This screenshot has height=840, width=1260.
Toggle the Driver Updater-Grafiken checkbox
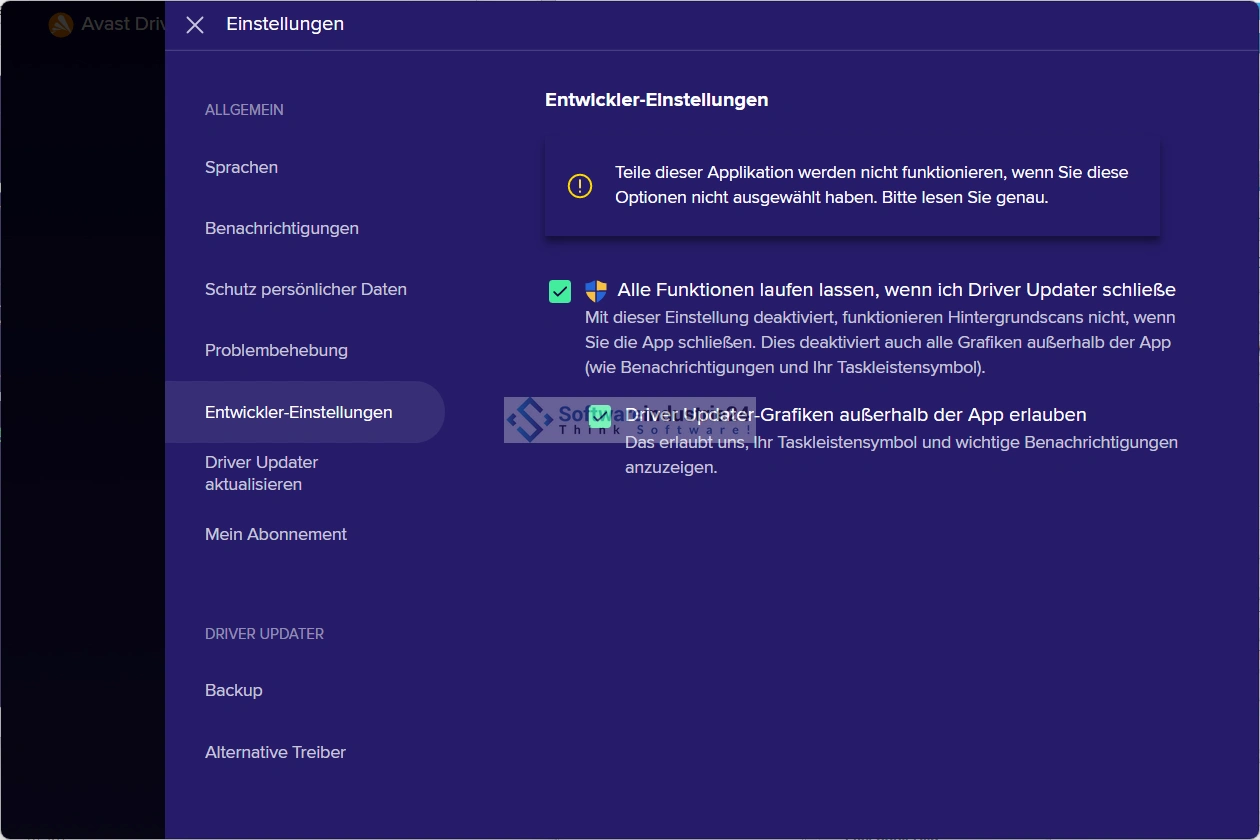600,416
